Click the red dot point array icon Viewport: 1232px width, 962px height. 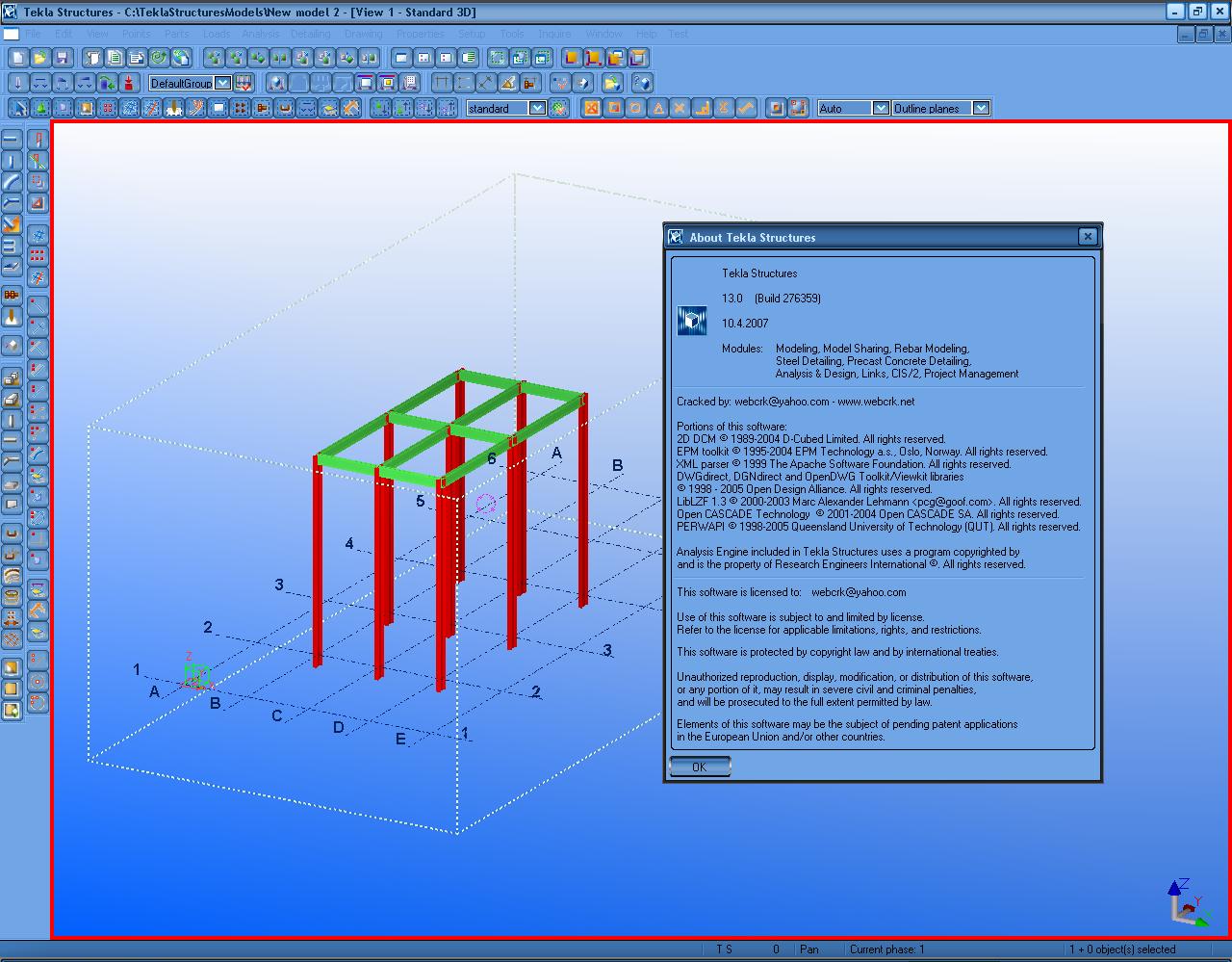37,256
